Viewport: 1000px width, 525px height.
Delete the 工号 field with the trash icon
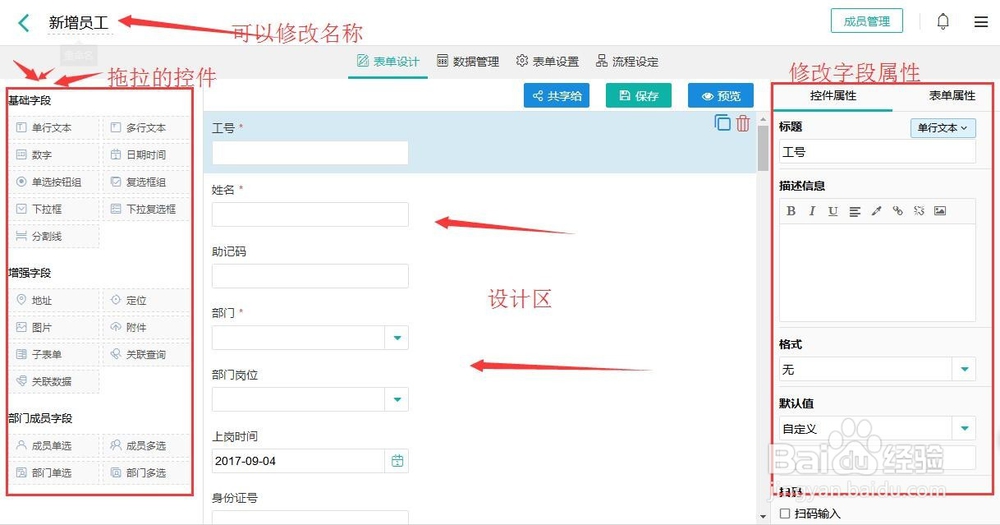(x=742, y=123)
